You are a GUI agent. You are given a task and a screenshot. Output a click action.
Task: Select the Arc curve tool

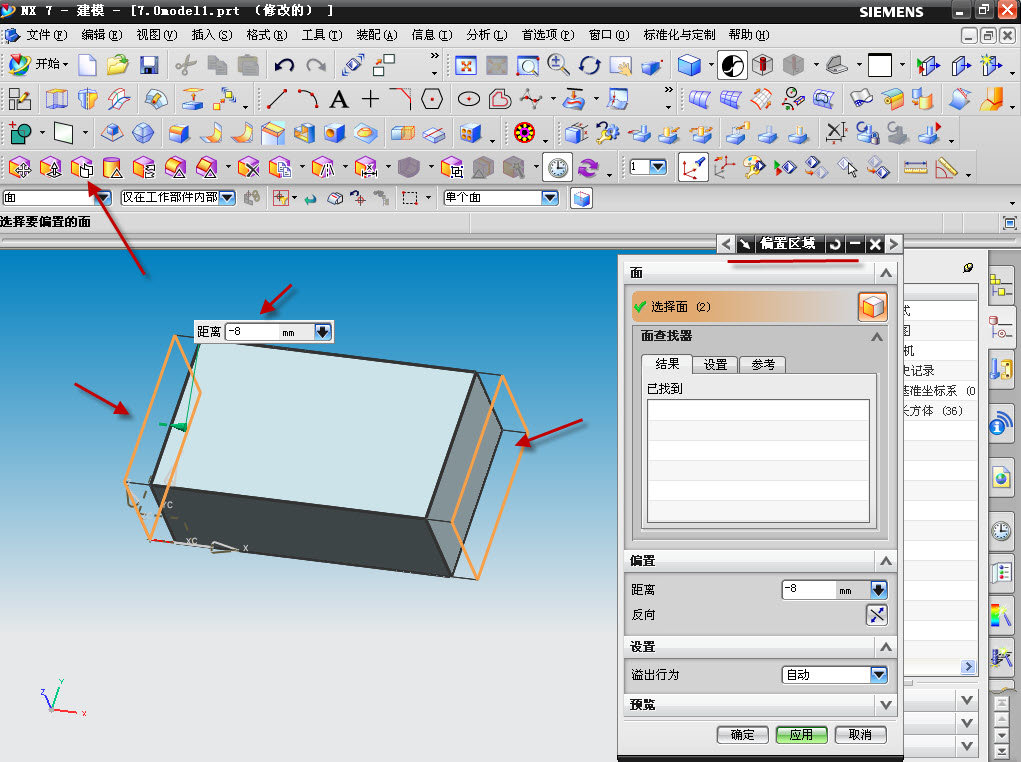(308, 99)
